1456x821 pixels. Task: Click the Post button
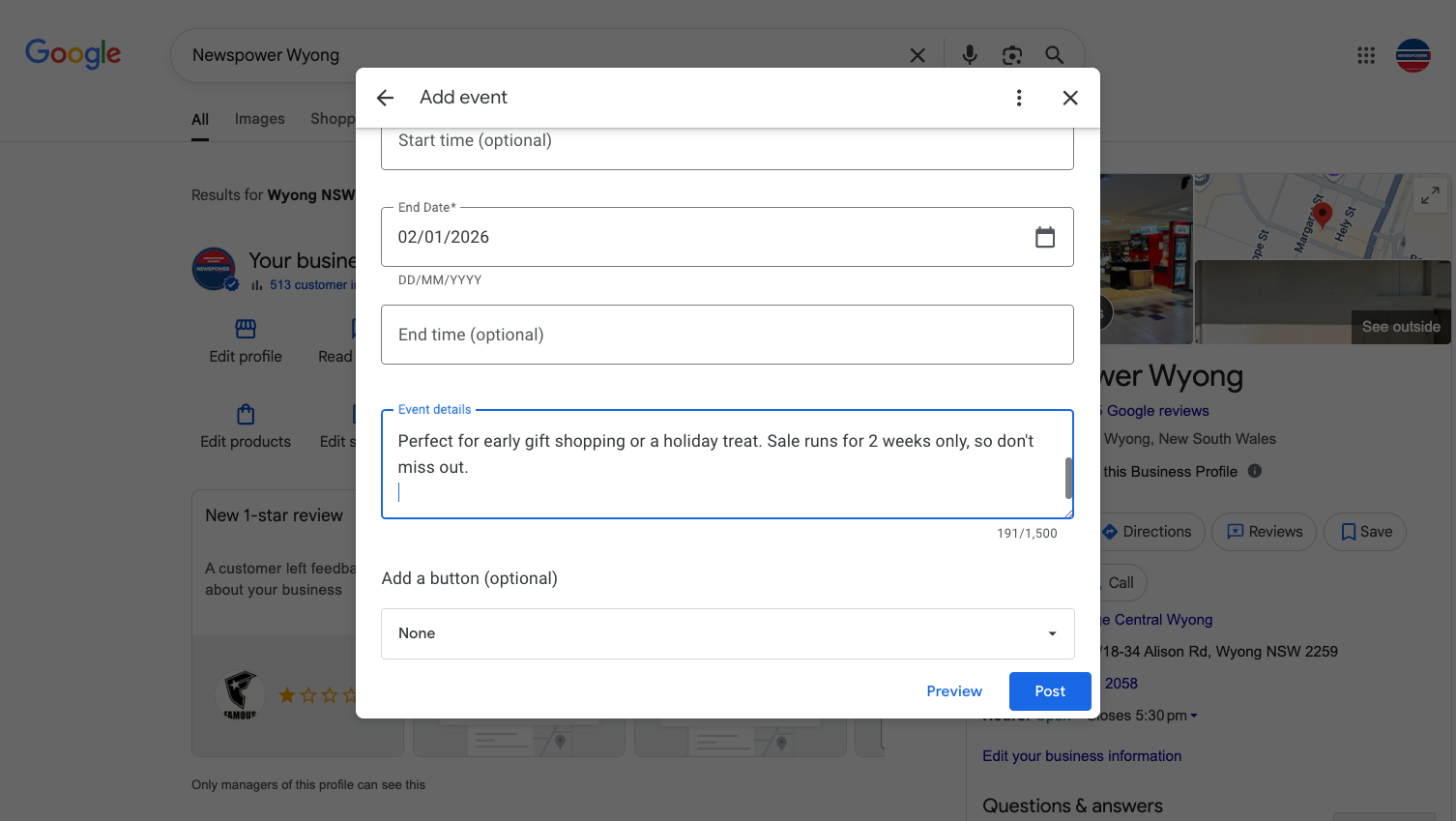pyautogui.click(x=1050, y=691)
